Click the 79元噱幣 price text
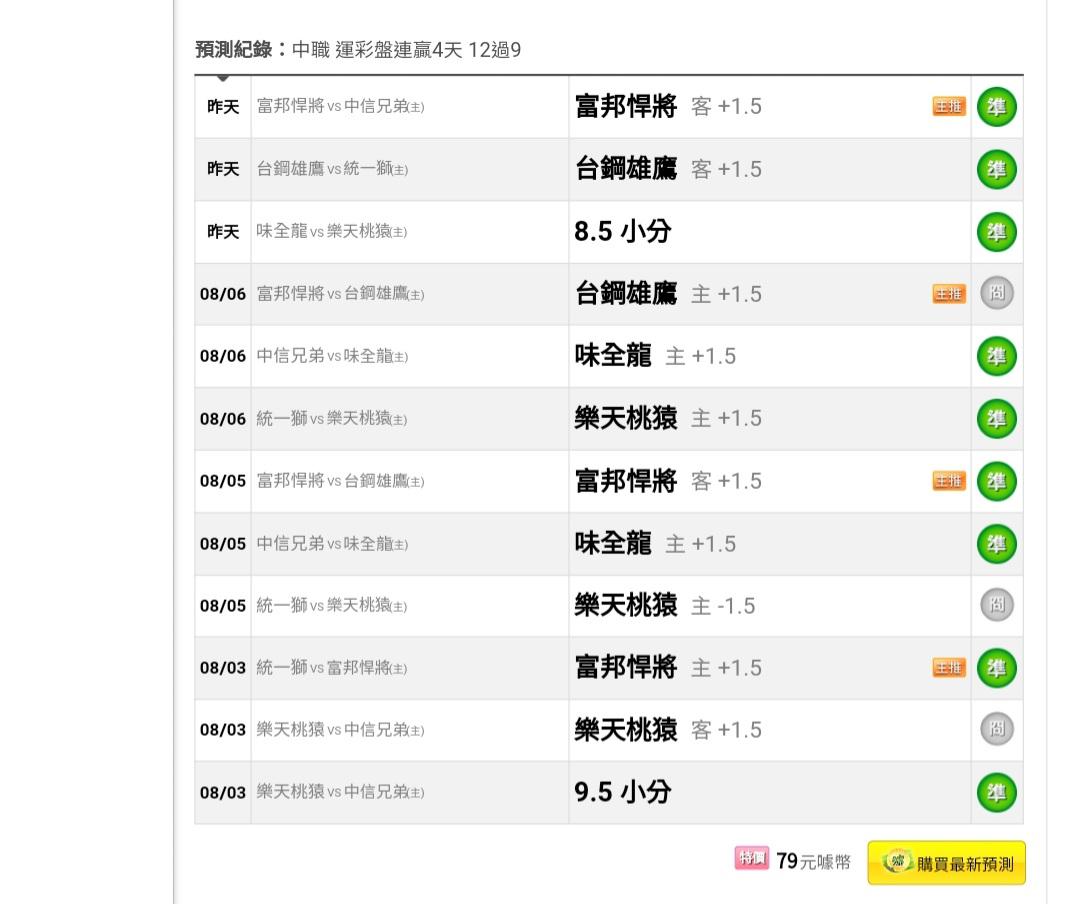 click(813, 861)
